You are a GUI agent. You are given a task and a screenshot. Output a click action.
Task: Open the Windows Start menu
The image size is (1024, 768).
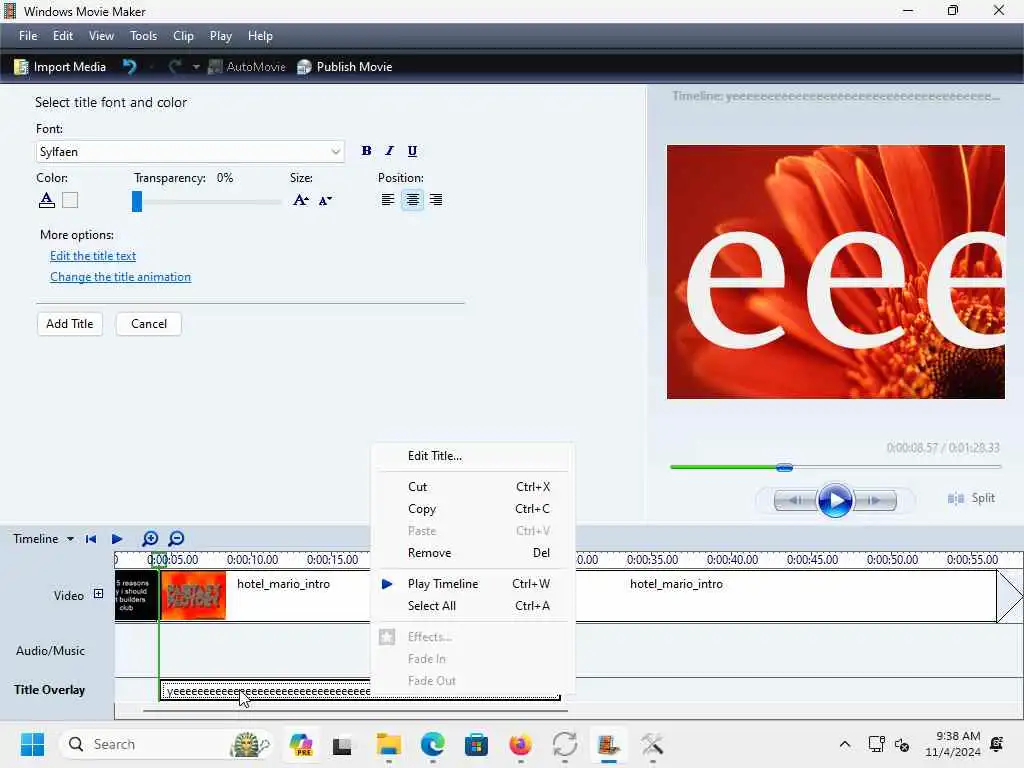point(32,744)
